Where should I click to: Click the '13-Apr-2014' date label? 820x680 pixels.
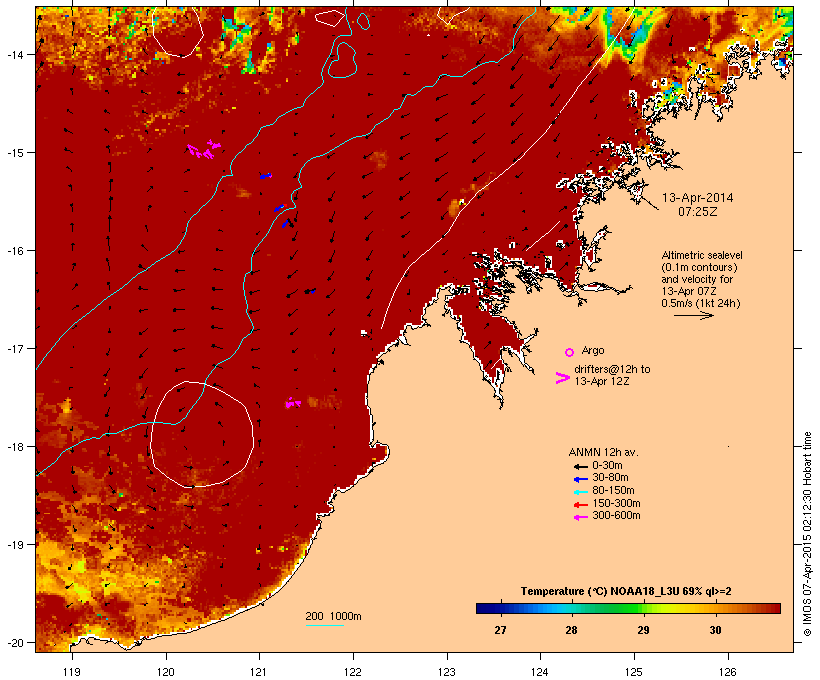[x=698, y=198]
